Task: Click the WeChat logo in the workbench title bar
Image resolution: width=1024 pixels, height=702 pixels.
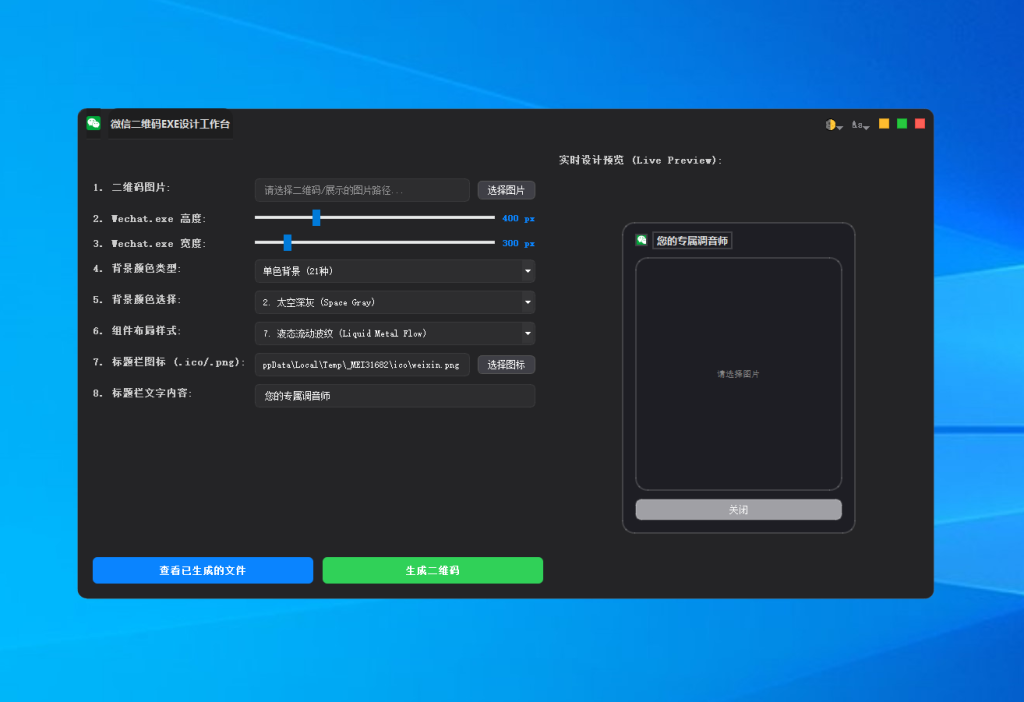Action: (x=93, y=123)
